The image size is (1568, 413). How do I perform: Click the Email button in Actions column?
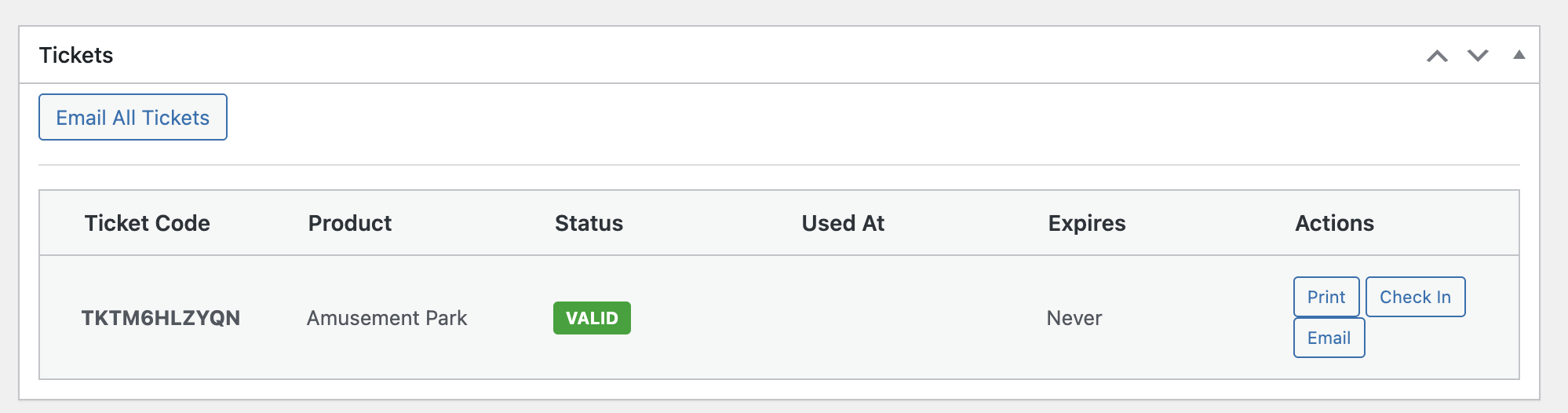pos(1329,338)
